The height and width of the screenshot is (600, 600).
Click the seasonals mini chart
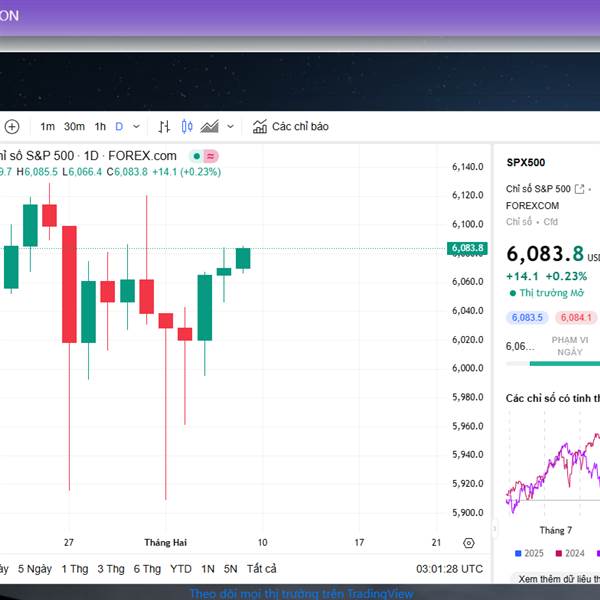pyautogui.click(x=553, y=465)
